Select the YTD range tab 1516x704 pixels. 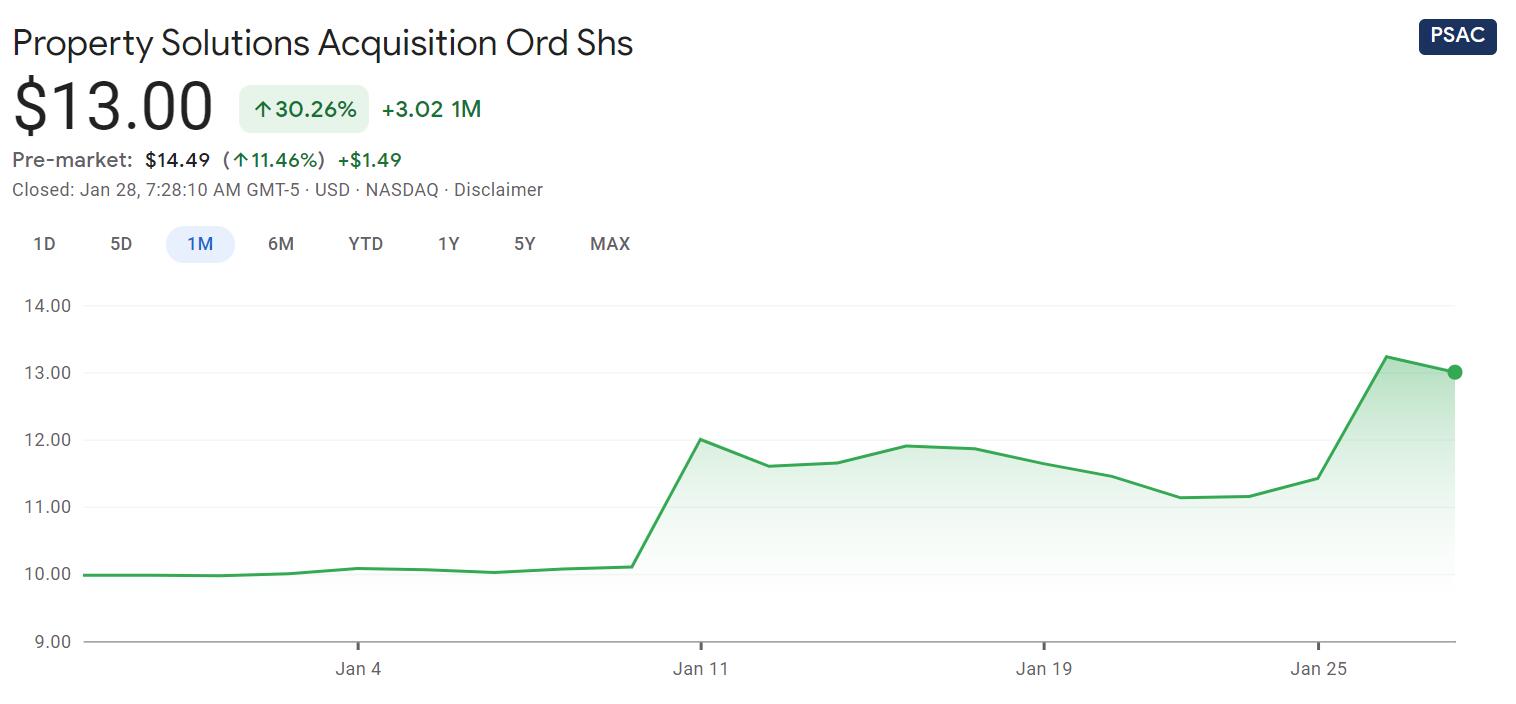tap(366, 244)
